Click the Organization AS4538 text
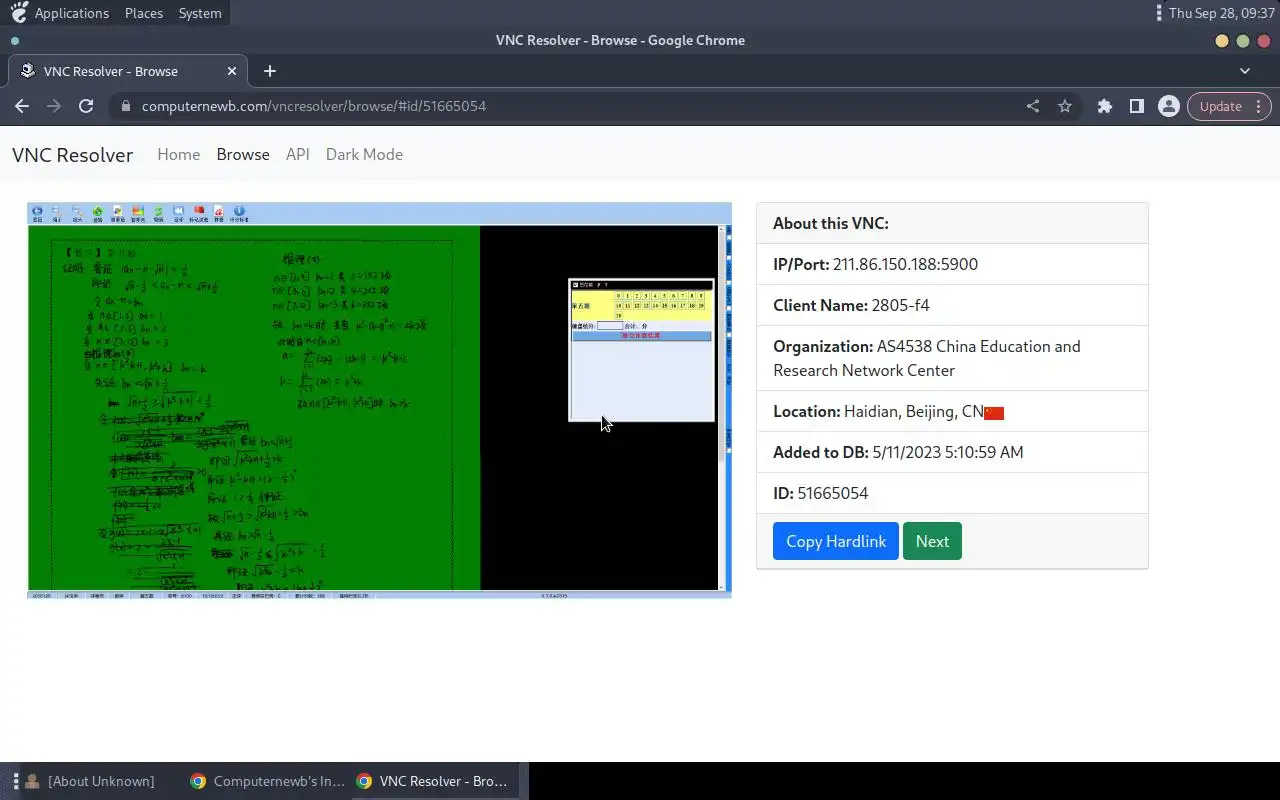This screenshot has height=800, width=1280. pyautogui.click(x=927, y=358)
